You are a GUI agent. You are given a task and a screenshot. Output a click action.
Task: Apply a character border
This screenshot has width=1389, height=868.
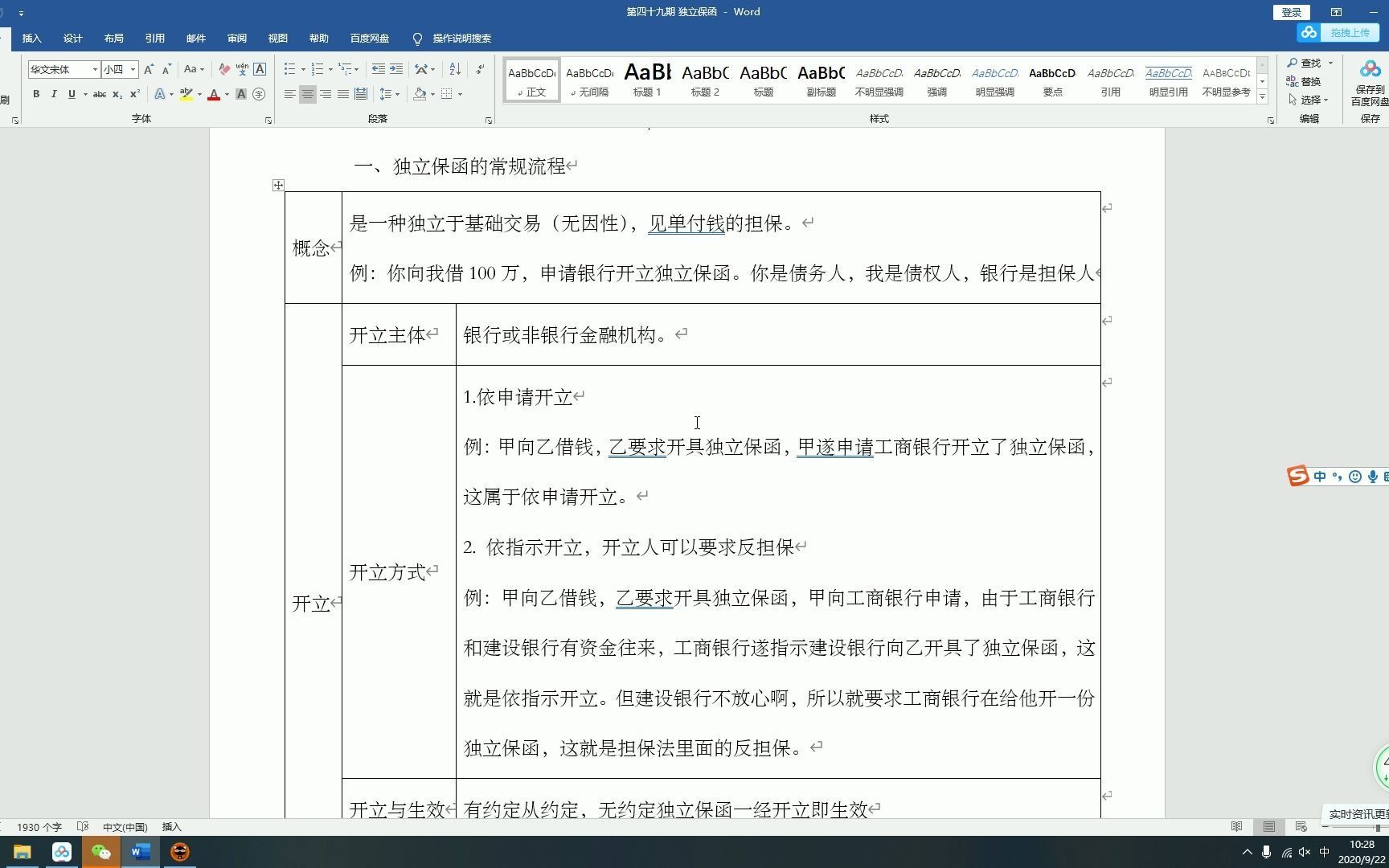260,69
